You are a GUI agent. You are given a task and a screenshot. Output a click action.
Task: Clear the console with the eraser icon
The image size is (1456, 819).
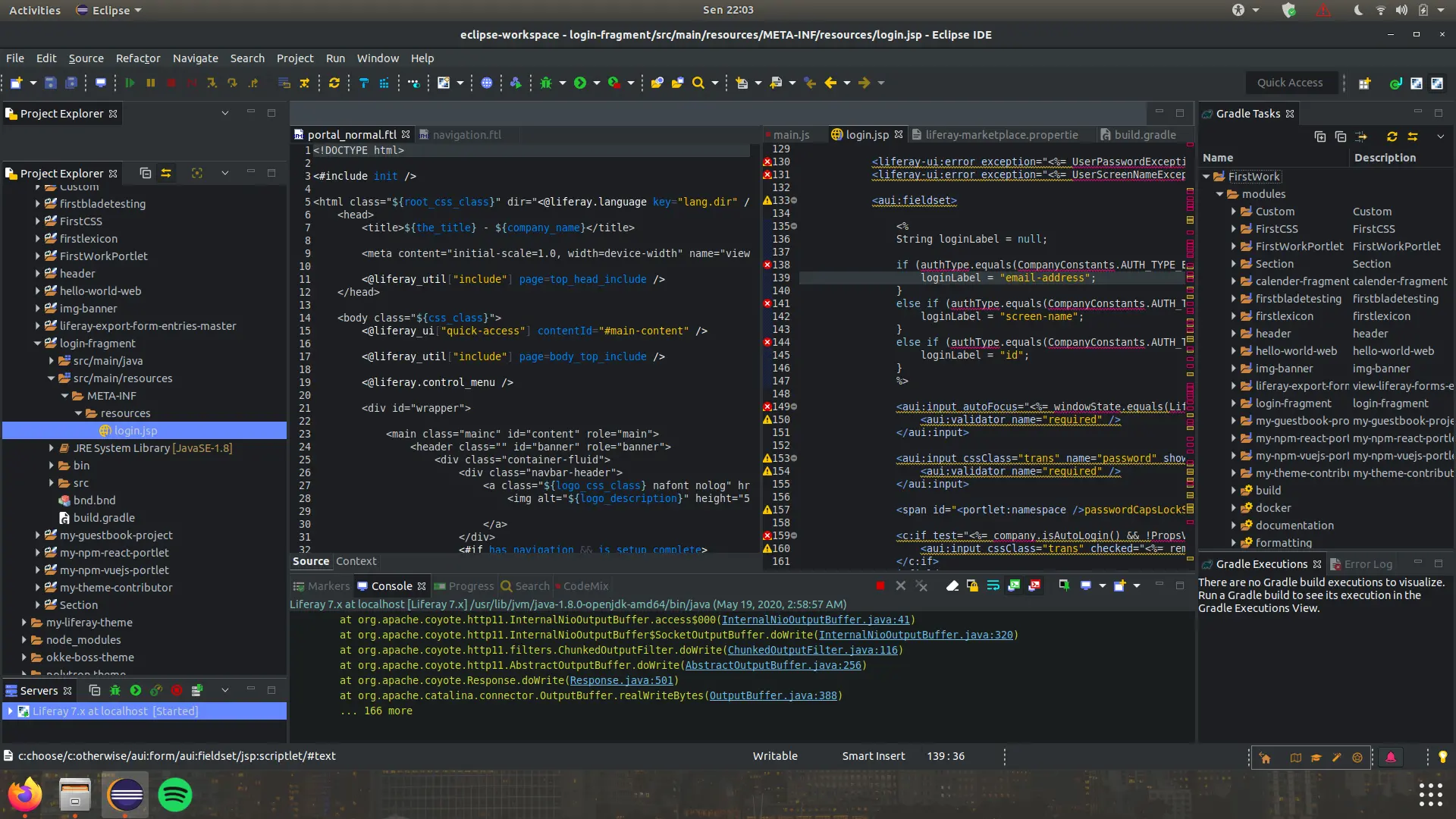pyautogui.click(x=952, y=585)
